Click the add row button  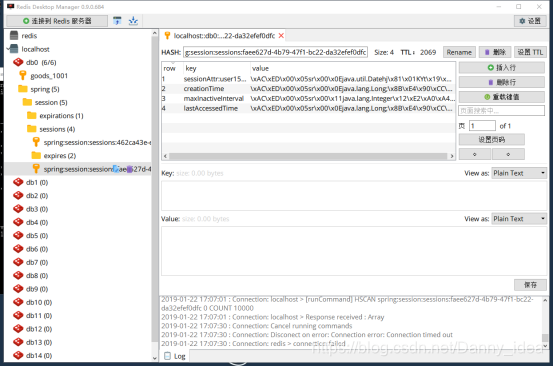tap(502, 67)
